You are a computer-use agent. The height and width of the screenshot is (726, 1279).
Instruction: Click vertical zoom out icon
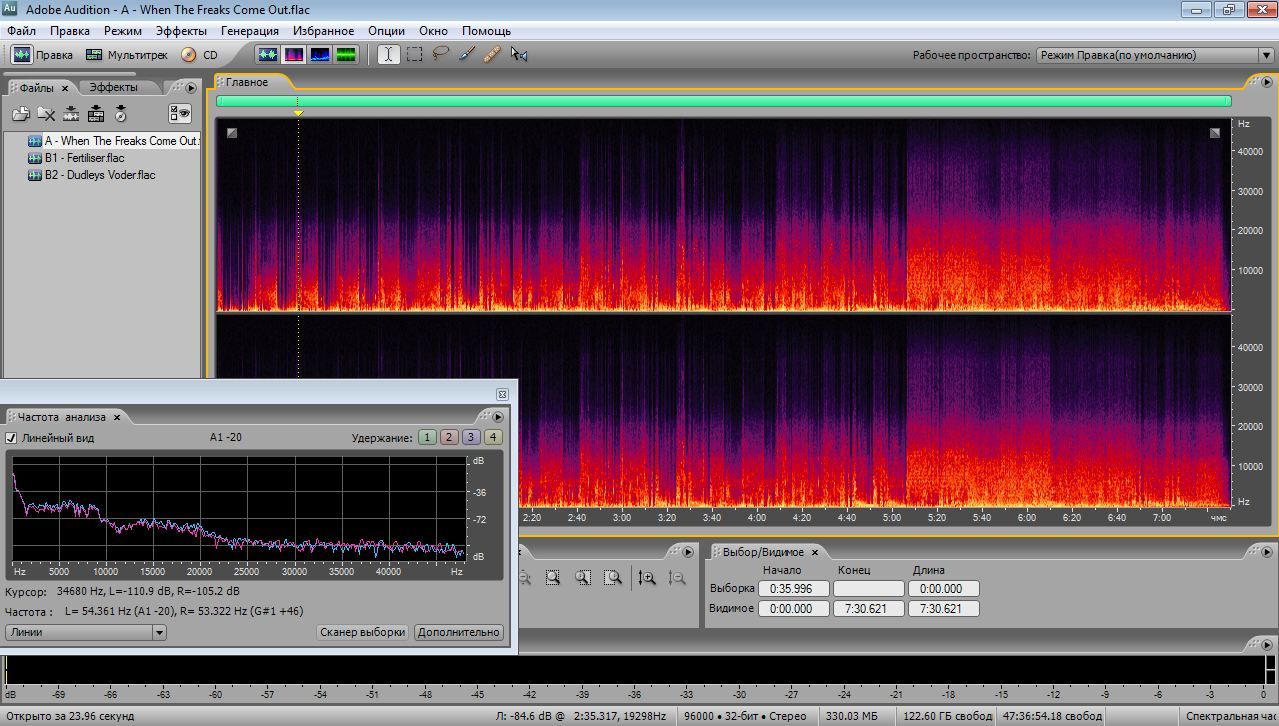click(x=677, y=578)
